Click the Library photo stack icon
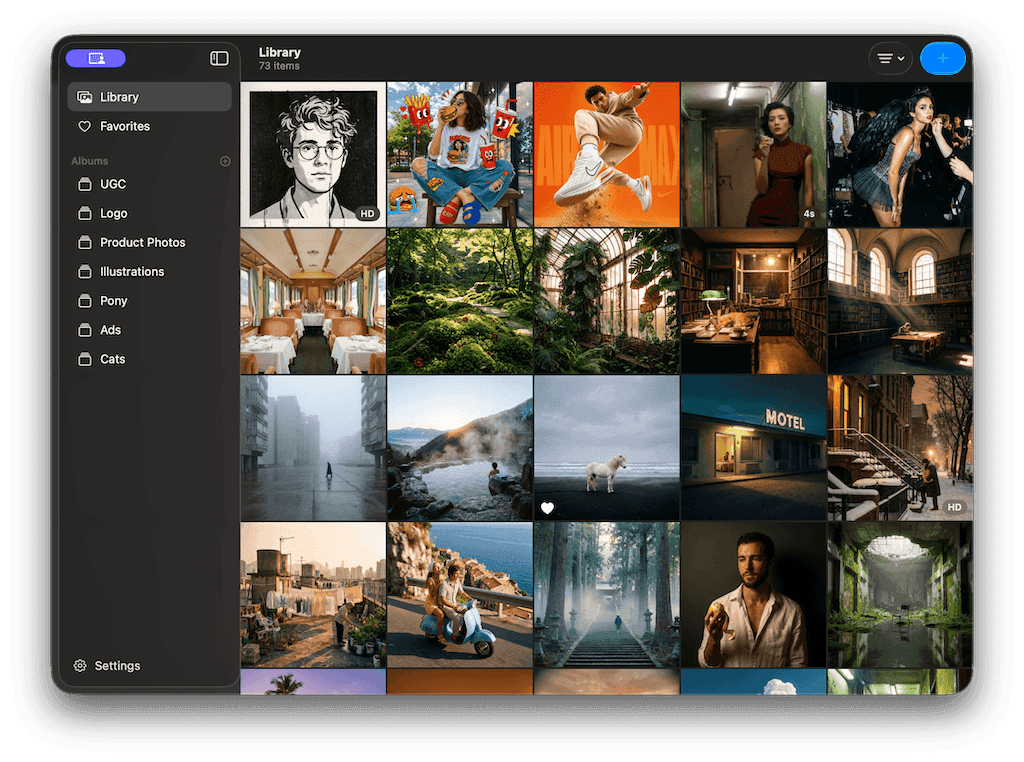The image size is (1024, 762). click(84, 97)
